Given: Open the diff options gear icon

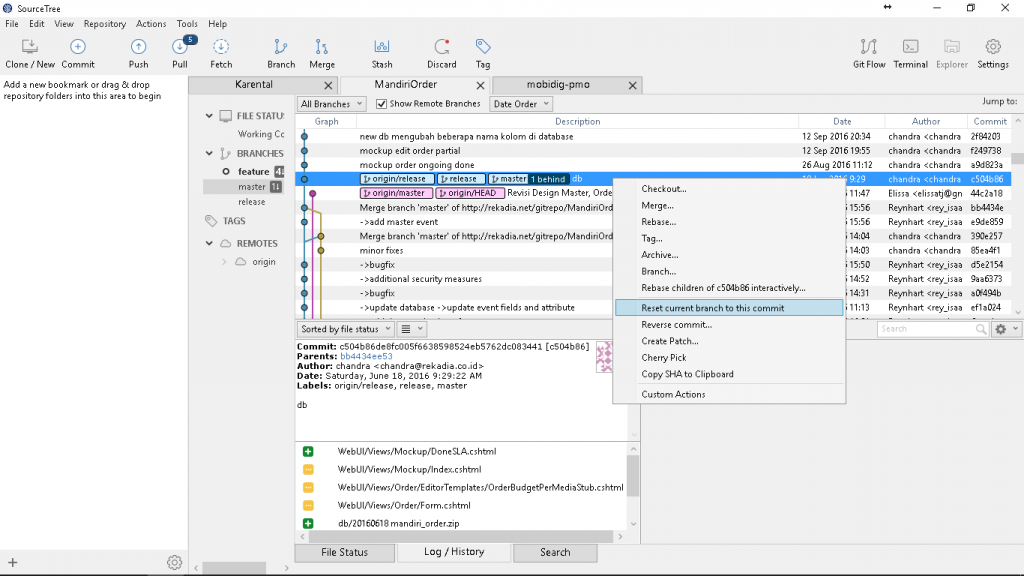Looking at the screenshot, I should [1001, 329].
